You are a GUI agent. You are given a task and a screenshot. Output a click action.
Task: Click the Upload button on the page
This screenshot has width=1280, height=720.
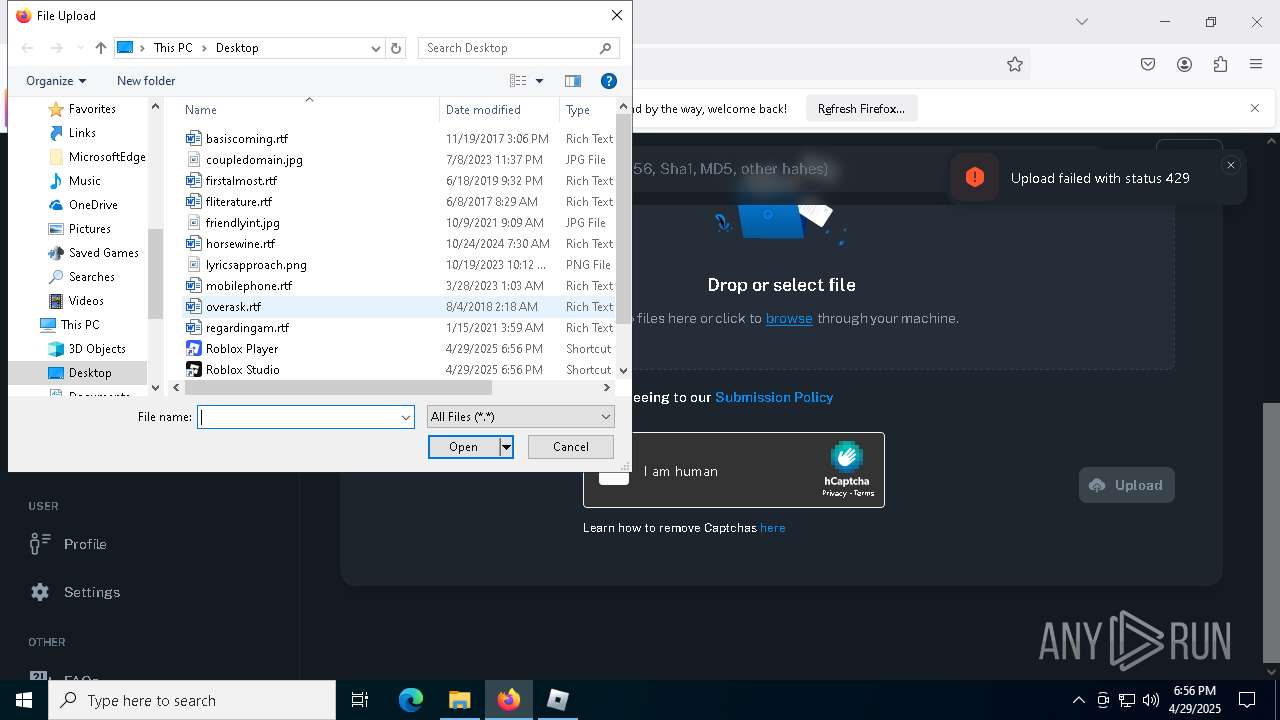tap(1126, 485)
